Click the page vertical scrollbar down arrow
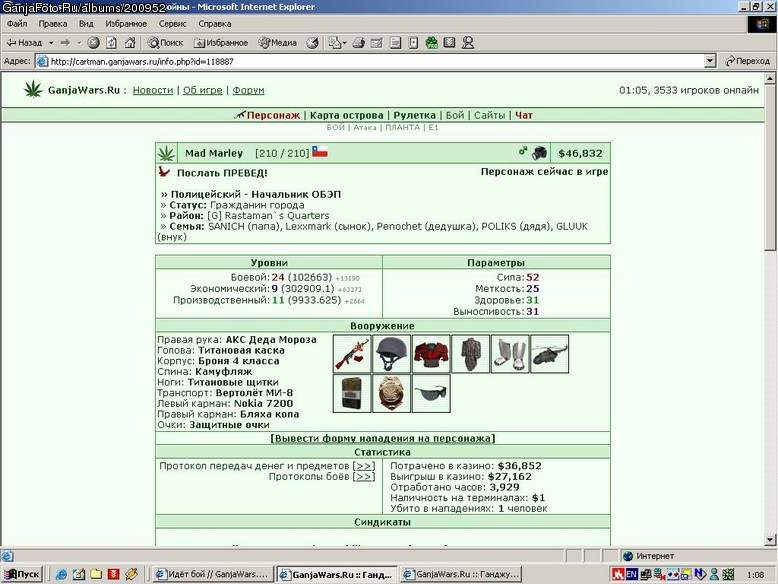Screen dimensions: 778x584 pyautogui.click(x=770, y=540)
